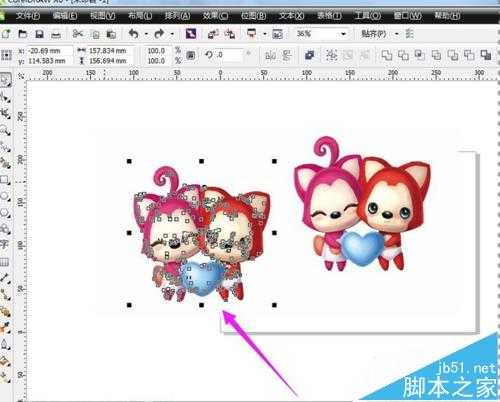Viewport: 500px width, 402px height.
Task: Click the x position value field
Action: click(x=49, y=51)
